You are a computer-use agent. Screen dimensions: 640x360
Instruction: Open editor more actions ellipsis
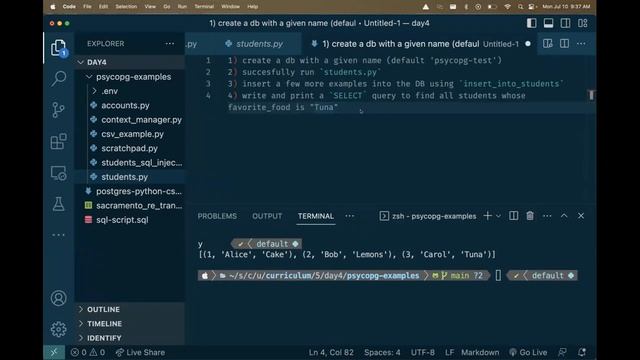(x=581, y=44)
